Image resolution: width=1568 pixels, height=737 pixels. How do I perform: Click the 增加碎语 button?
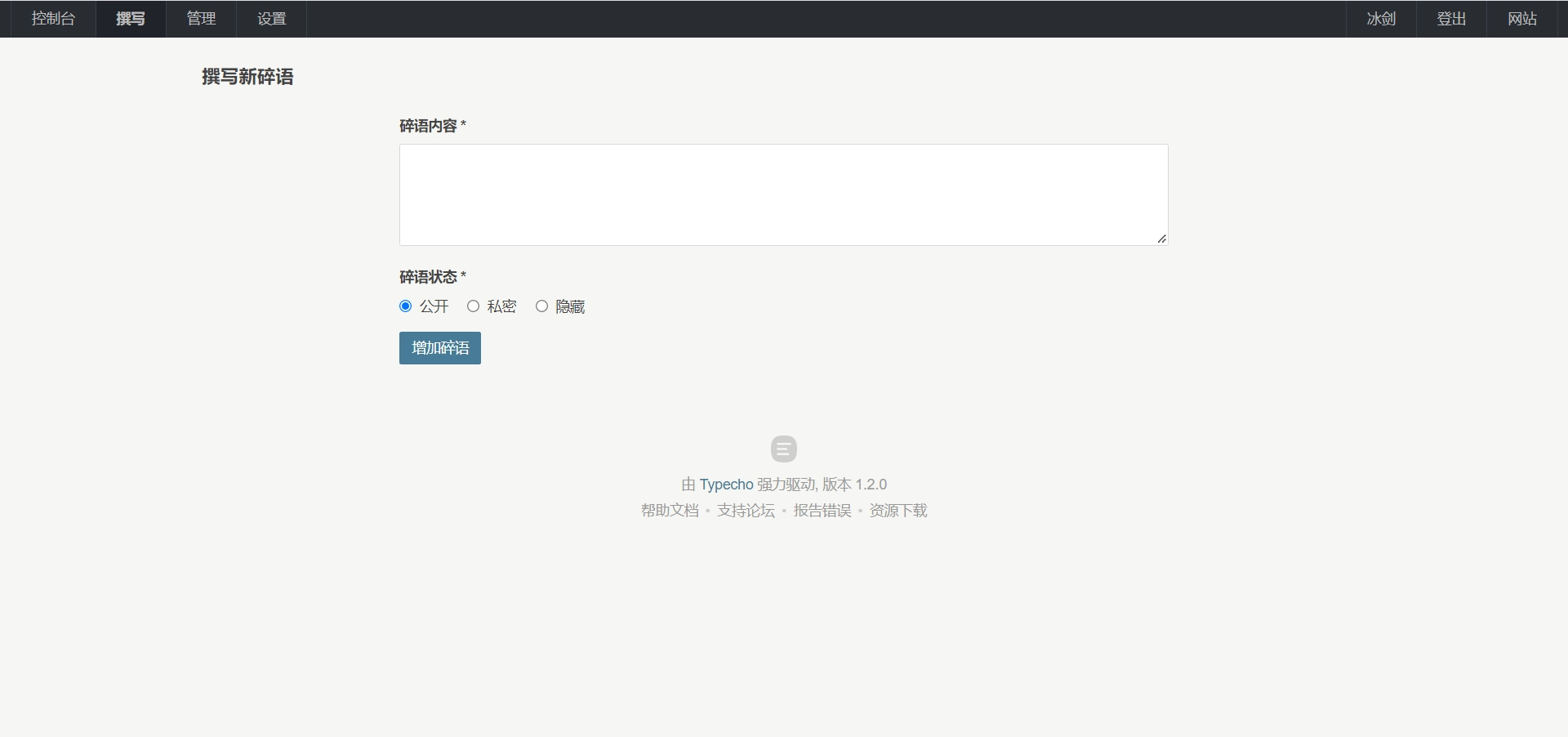(440, 348)
